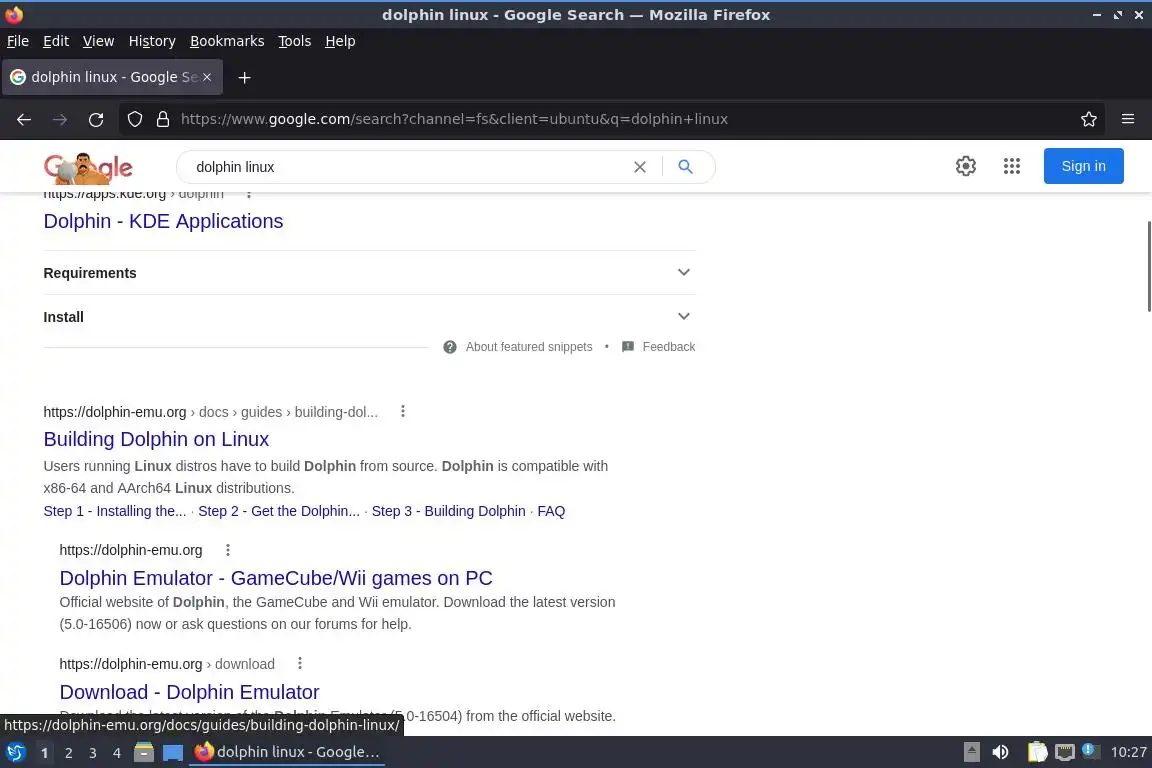Expand the Install section
Viewport: 1152px width, 768px height.
pos(370,317)
